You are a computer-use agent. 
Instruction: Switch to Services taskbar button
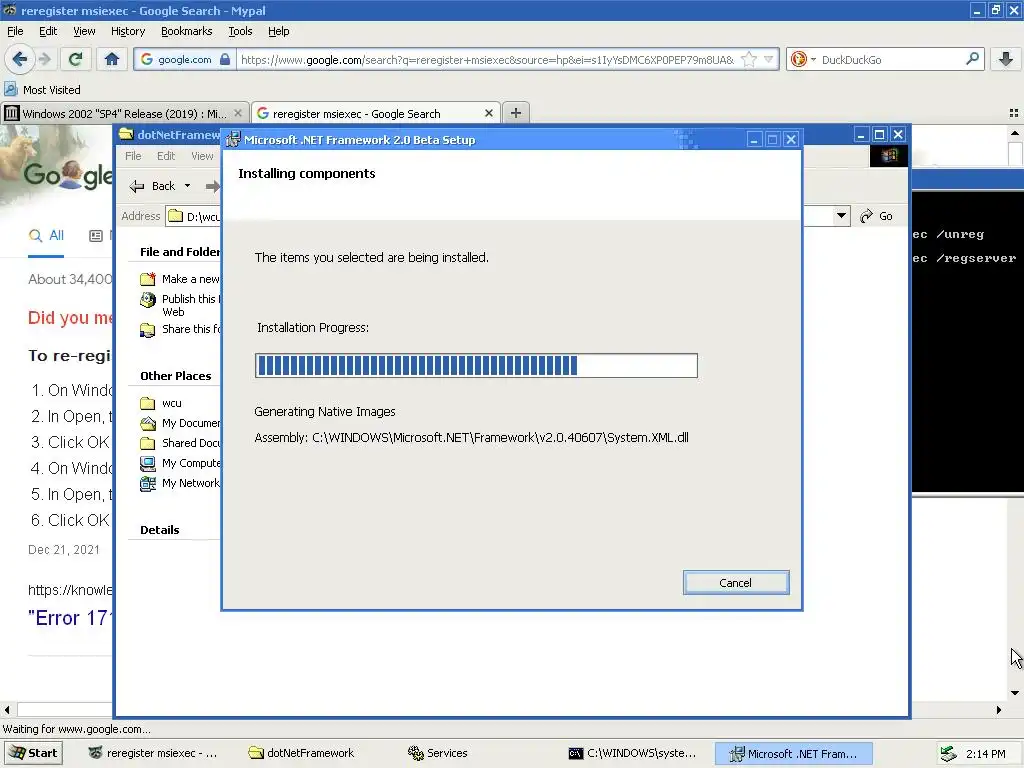[x=438, y=753]
